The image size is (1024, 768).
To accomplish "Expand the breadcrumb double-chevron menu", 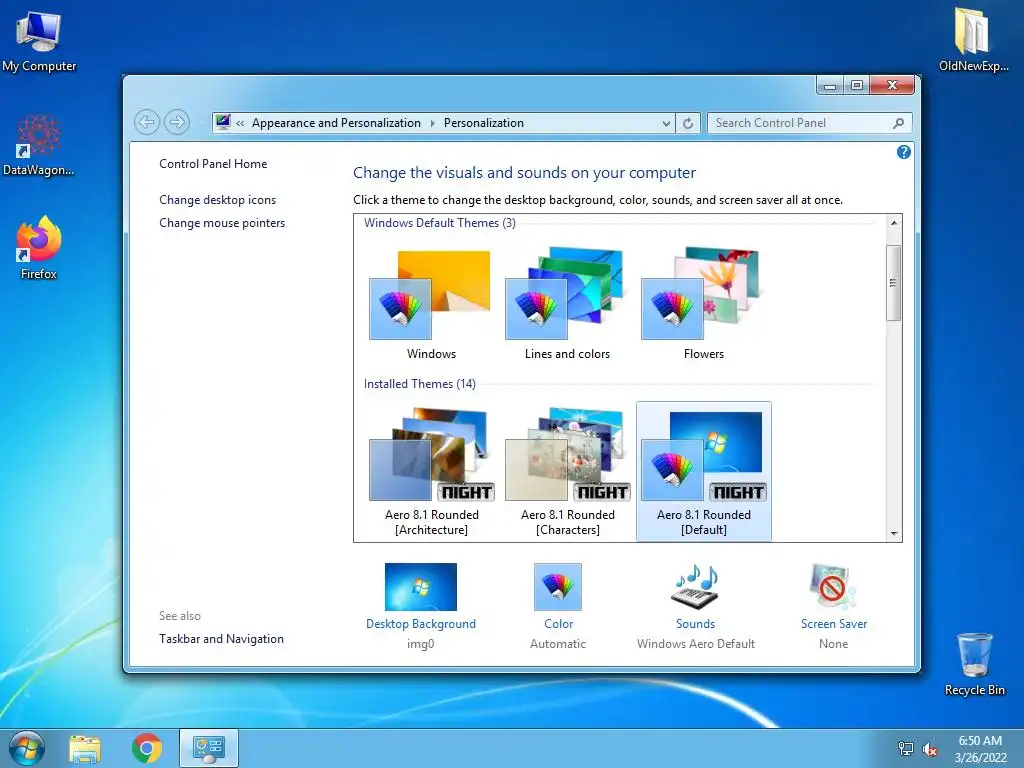I will [x=240, y=123].
